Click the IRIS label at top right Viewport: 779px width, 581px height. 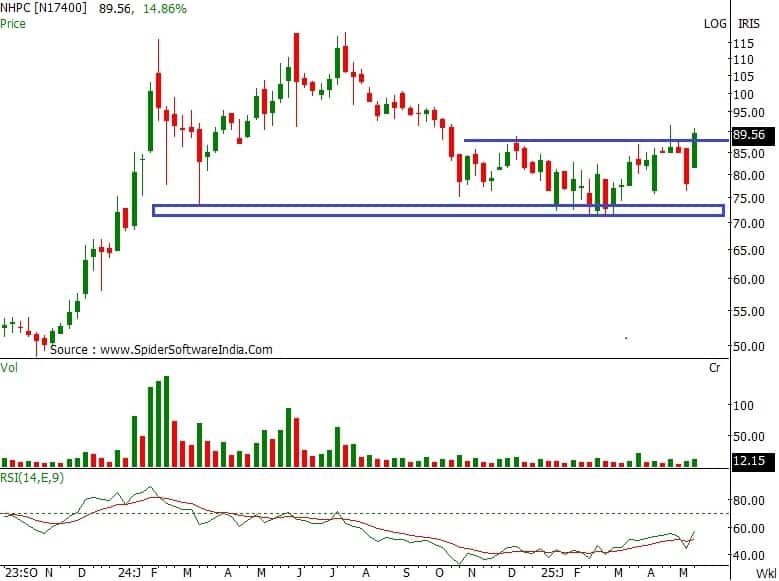(x=750, y=22)
